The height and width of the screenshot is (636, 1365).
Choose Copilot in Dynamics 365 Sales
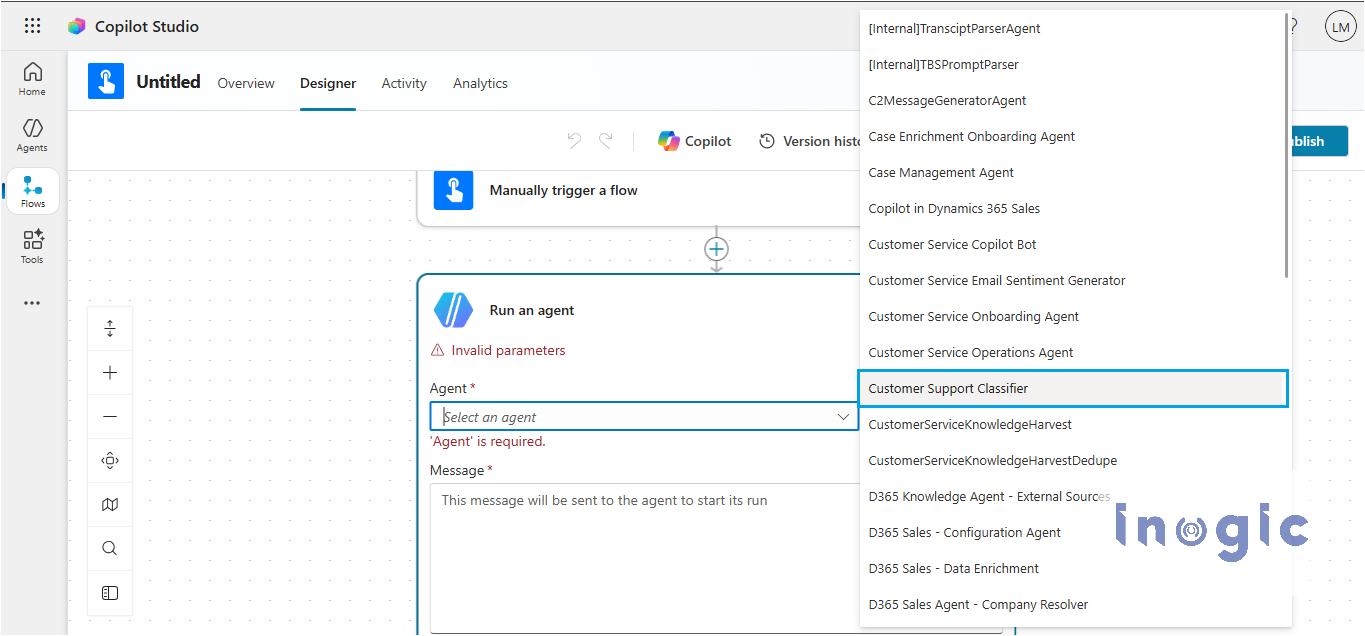pyautogui.click(x=1072, y=208)
